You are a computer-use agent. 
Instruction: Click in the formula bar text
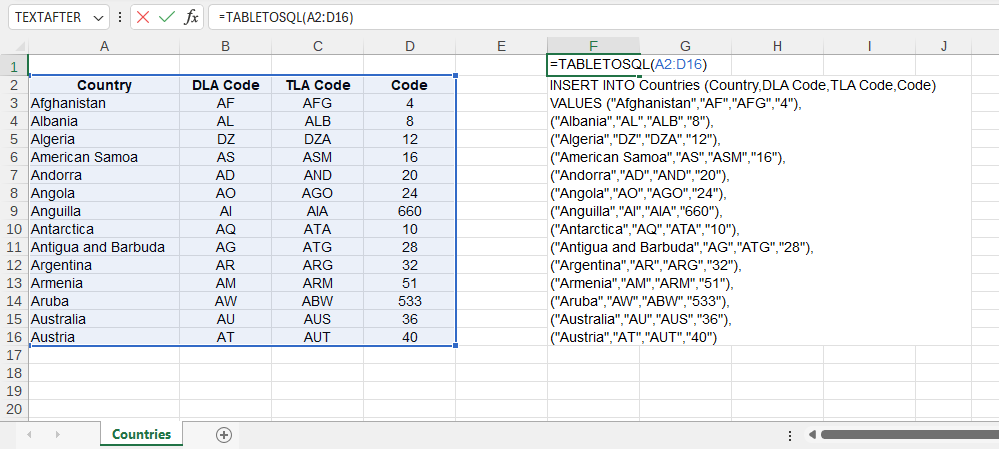click(285, 18)
